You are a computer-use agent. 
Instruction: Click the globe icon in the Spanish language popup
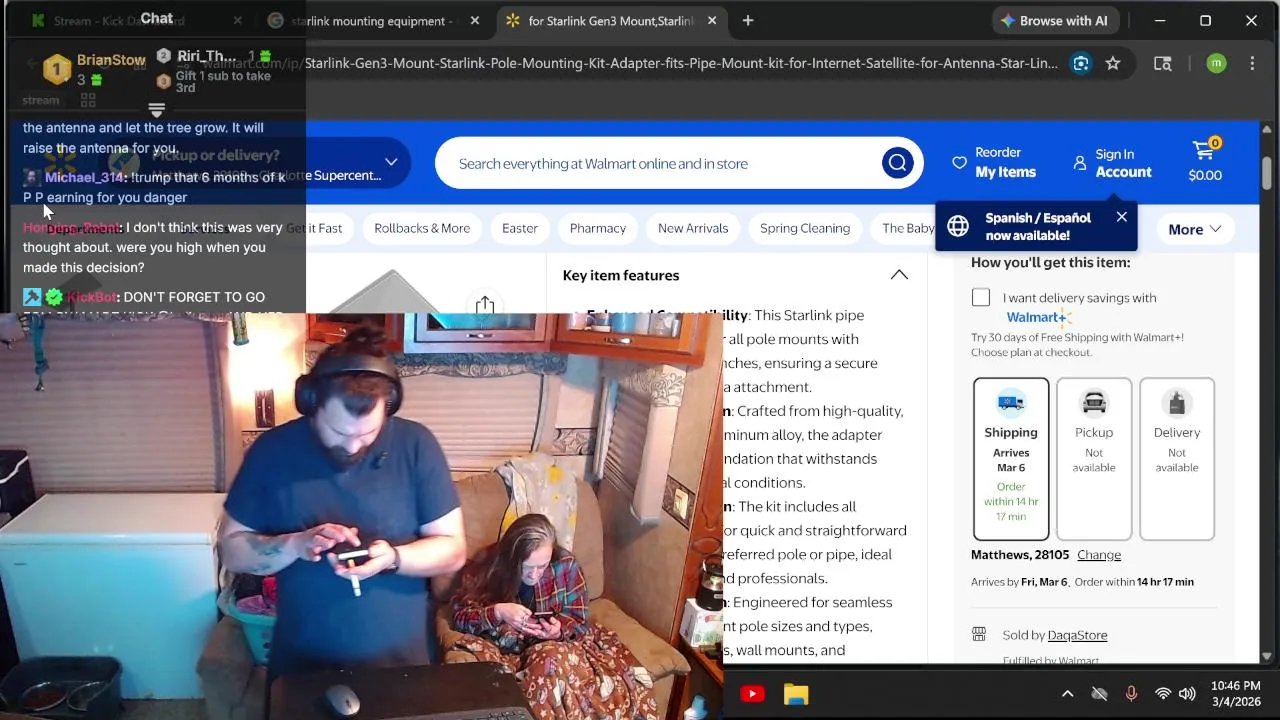pyautogui.click(x=958, y=226)
